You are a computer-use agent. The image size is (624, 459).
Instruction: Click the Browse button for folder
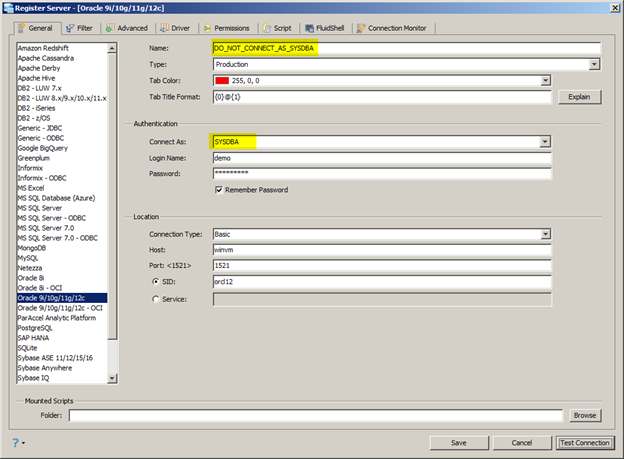pyautogui.click(x=585, y=415)
